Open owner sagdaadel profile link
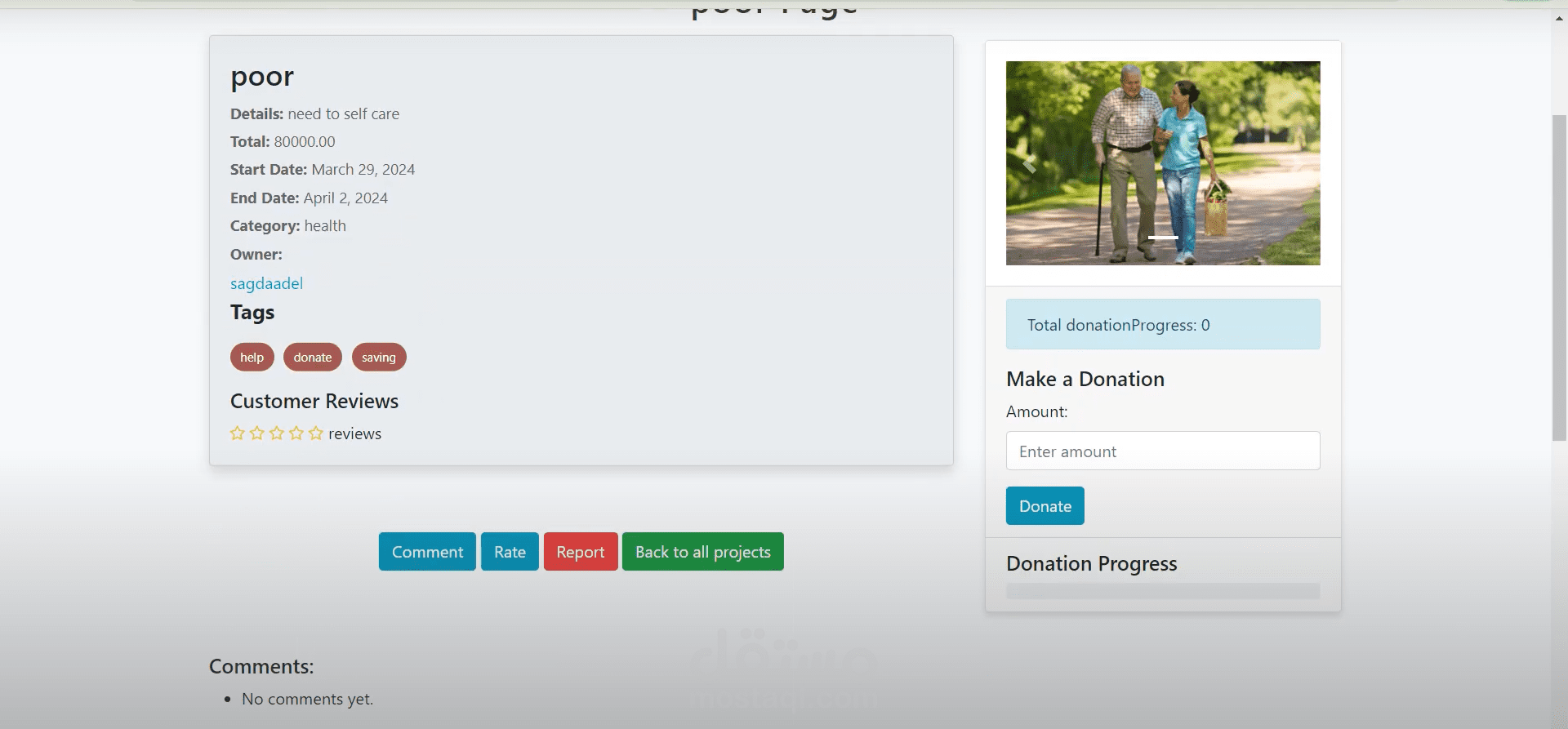Viewport: 1568px width, 729px height. tap(266, 283)
